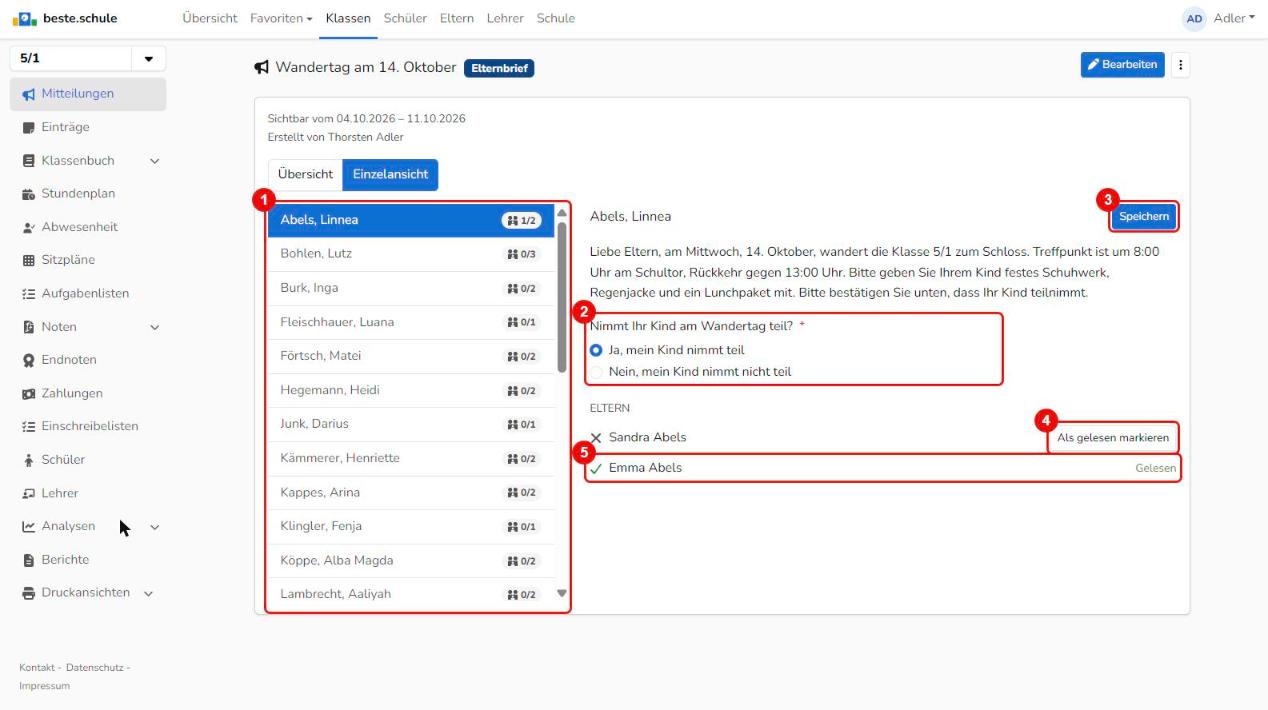Screen dimensions: 1268x710
Task: Click the Endnoten award icon
Action: tap(28, 360)
